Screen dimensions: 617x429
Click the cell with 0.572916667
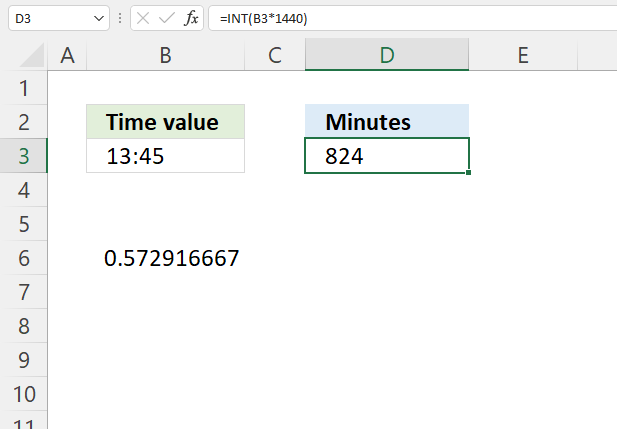pyautogui.click(x=165, y=258)
